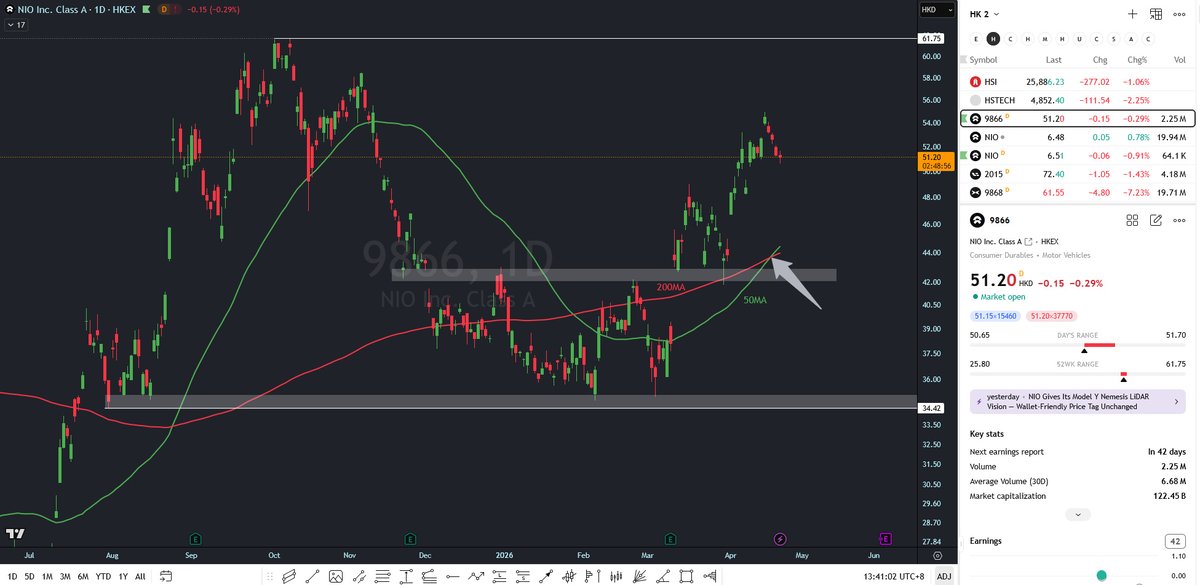Switch chart range to 5D
This screenshot has width=1200, height=585.
pos(29,576)
